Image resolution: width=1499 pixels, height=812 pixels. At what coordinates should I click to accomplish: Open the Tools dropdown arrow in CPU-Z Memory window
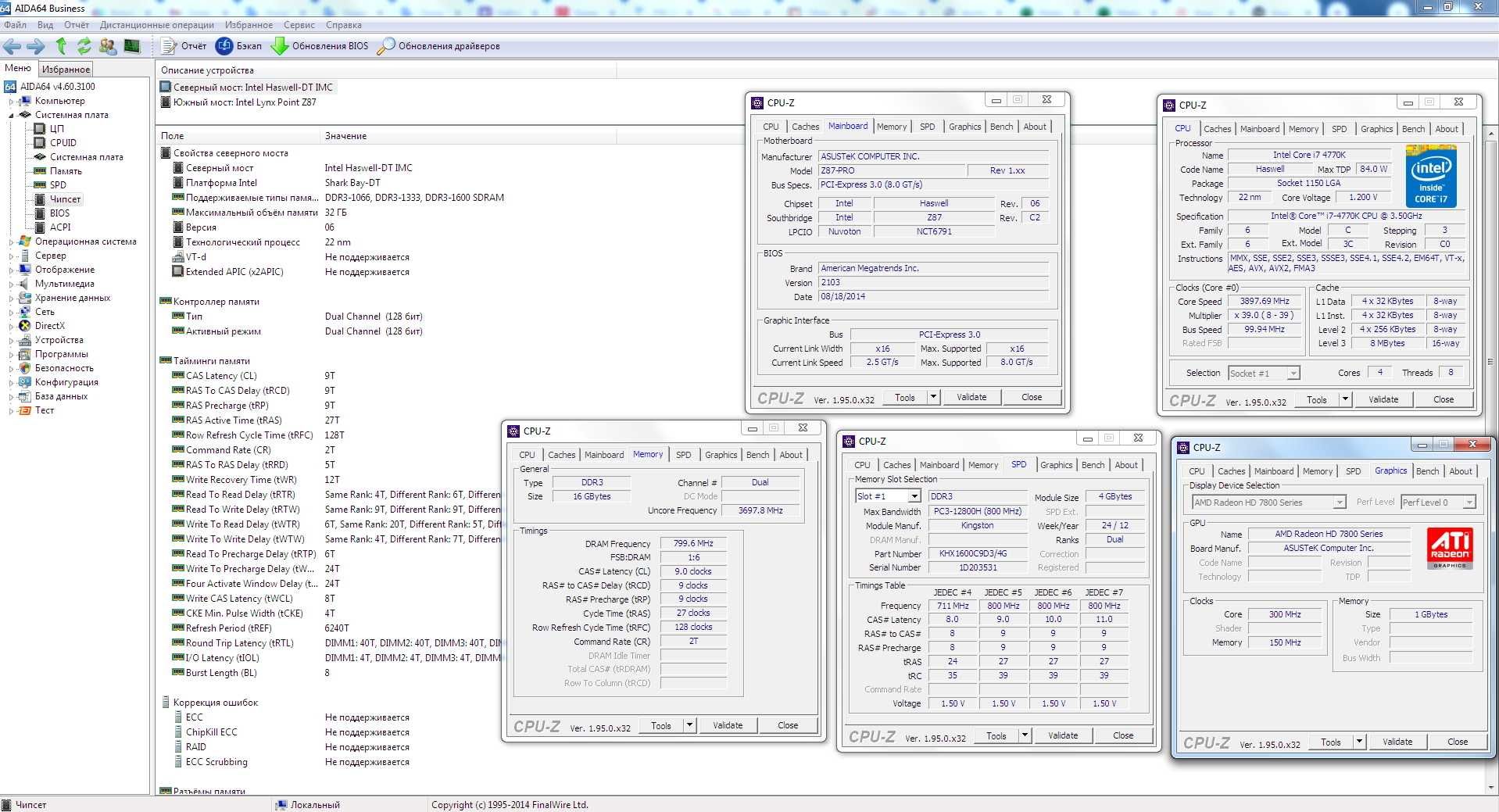[689, 725]
